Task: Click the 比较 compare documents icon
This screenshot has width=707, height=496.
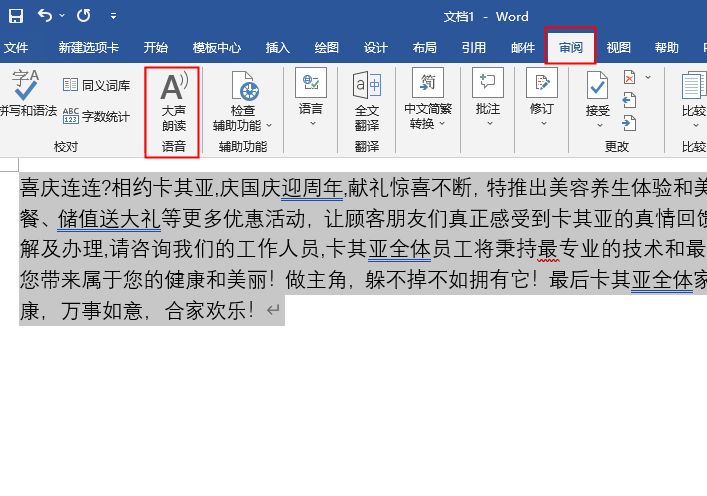Action: (x=693, y=86)
